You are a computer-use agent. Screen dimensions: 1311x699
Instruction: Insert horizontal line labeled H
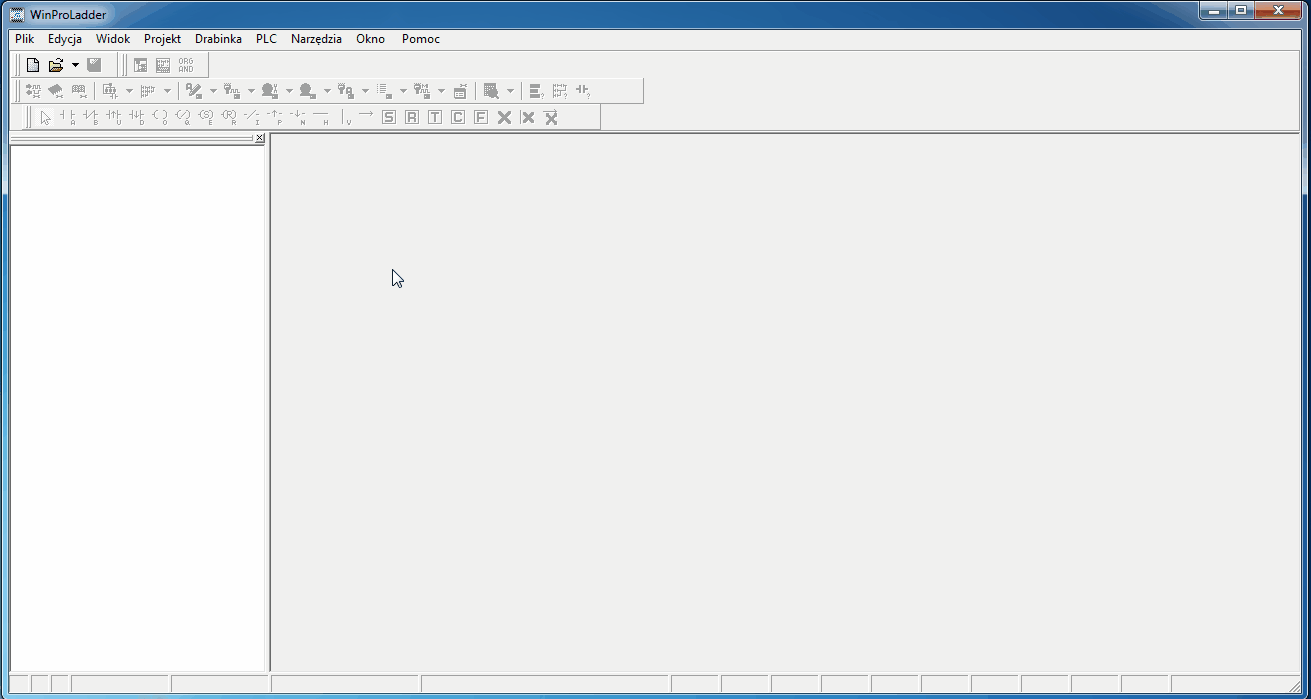[x=321, y=117]
